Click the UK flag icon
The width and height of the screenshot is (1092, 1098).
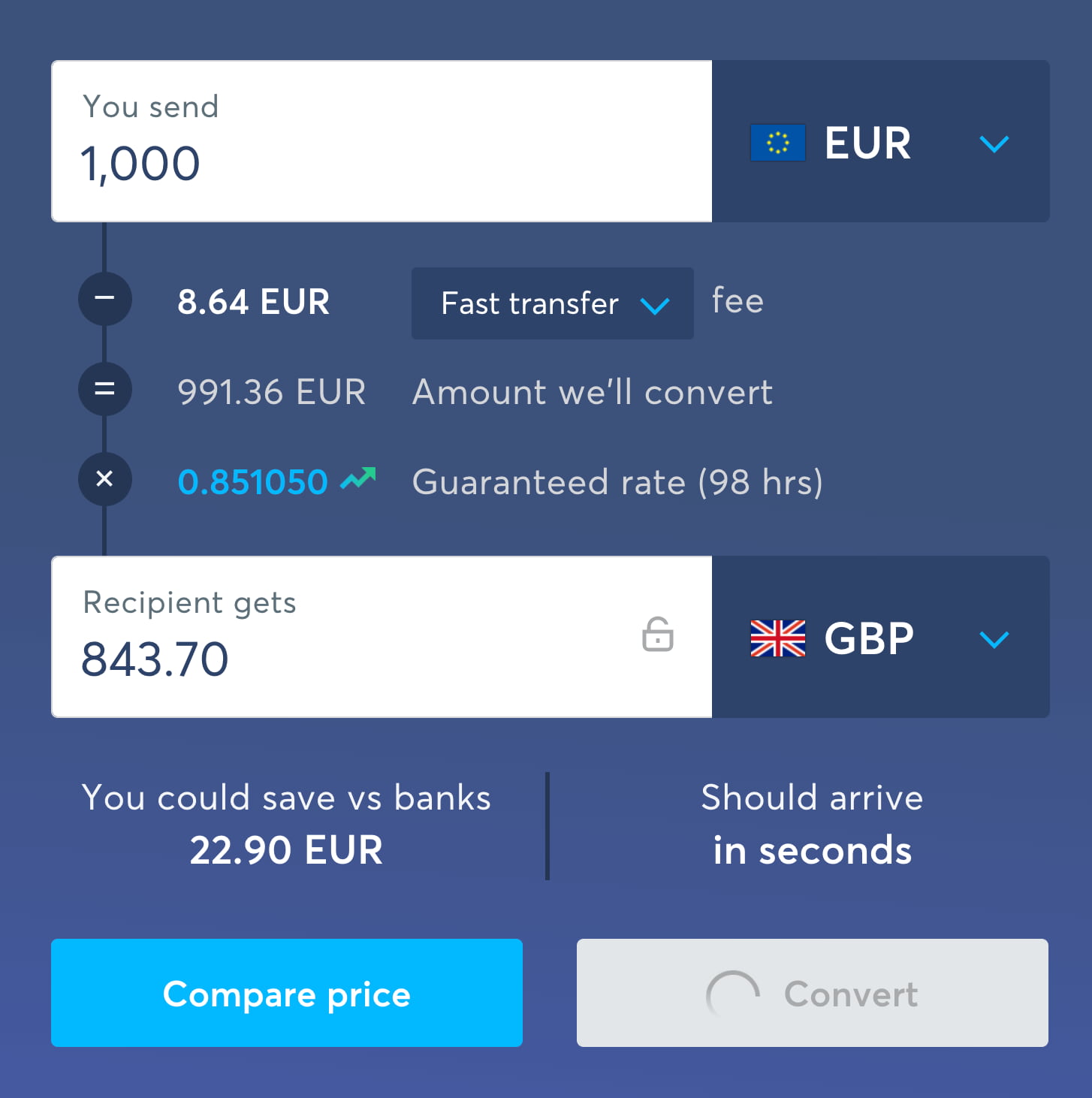777,638
